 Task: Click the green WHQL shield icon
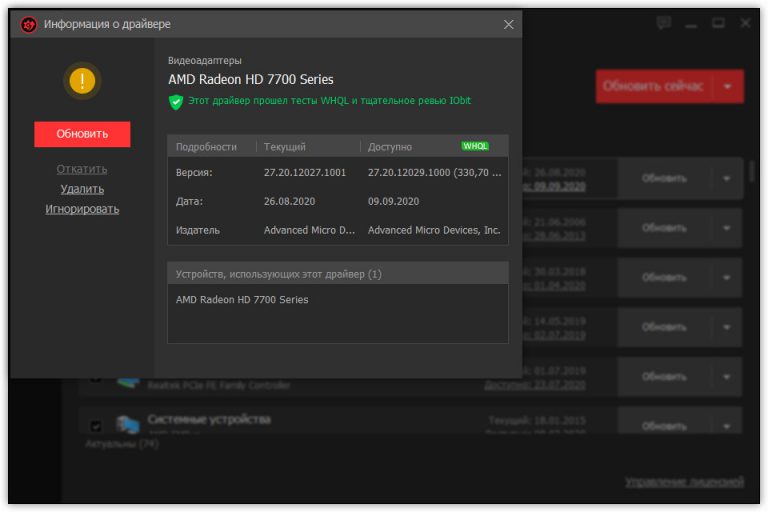(x=176, y=102)
